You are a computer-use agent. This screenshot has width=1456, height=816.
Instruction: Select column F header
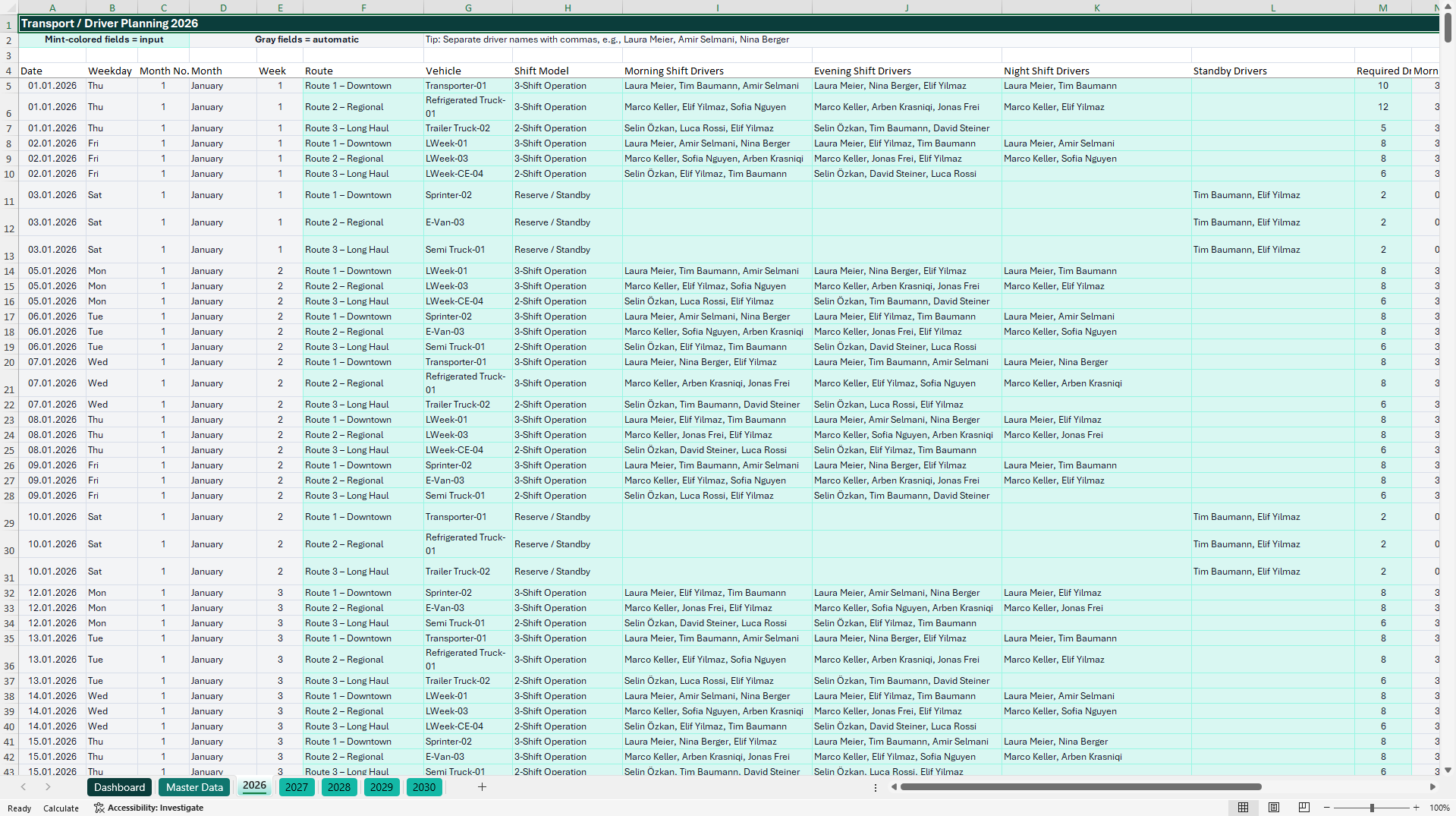(363, 8)
